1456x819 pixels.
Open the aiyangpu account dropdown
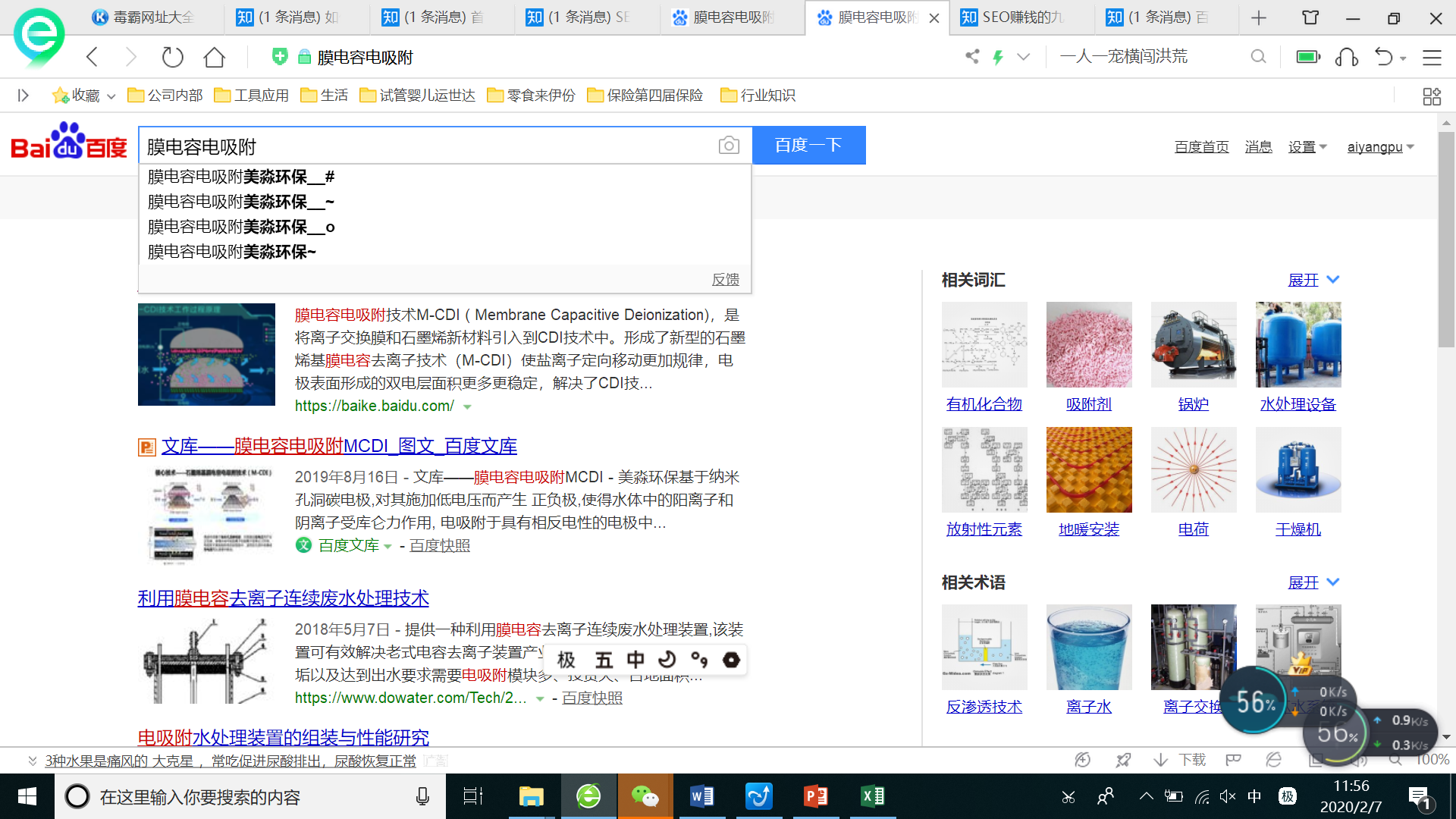1381,147
